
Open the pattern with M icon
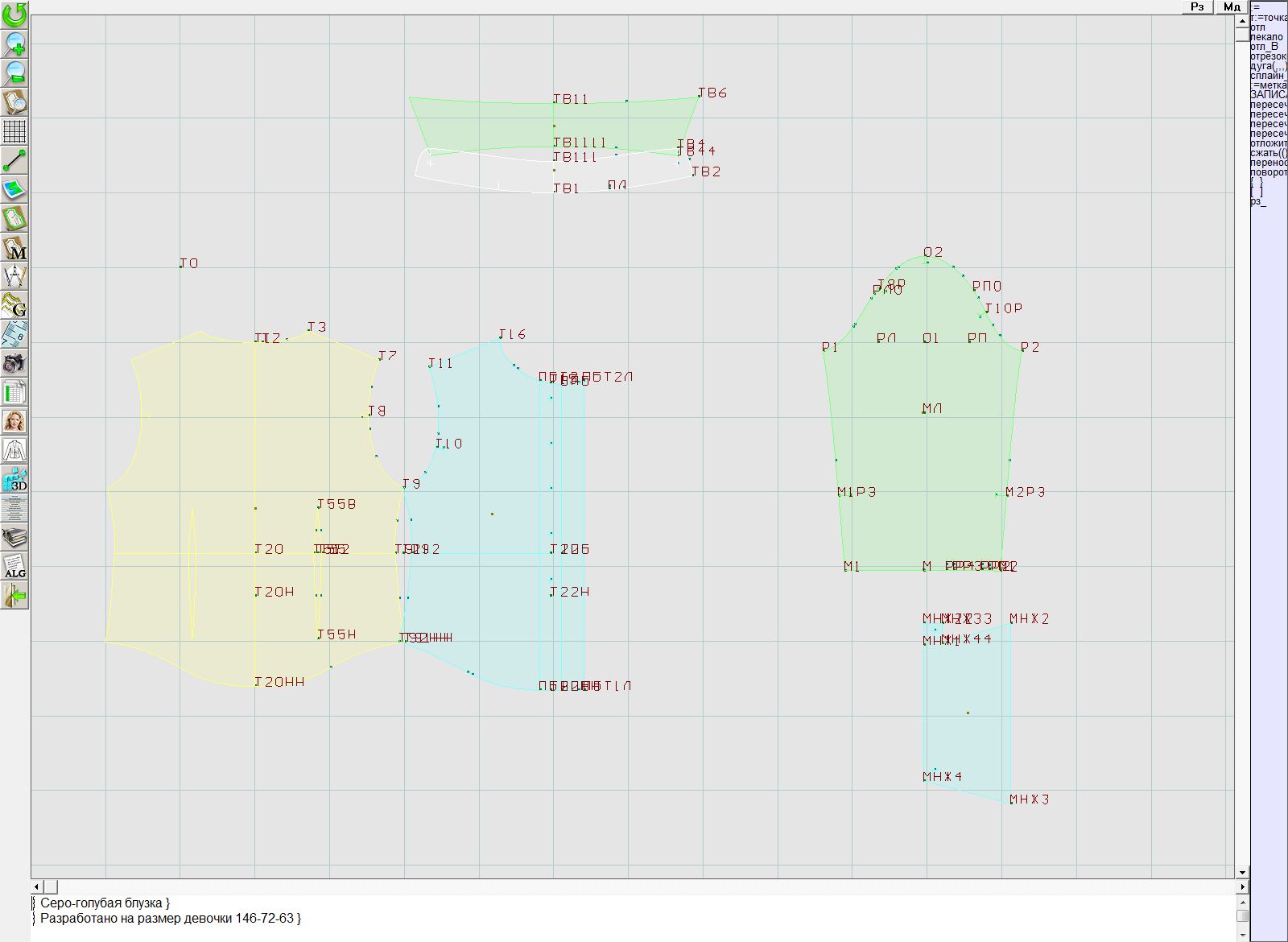(x=14, y=247)
